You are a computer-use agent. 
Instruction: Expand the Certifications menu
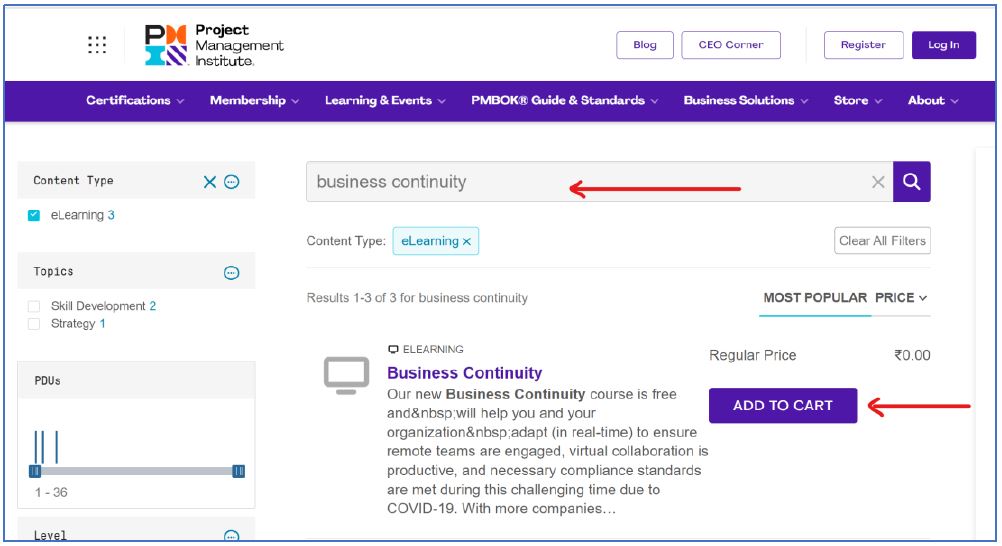(x=135, y=101)
